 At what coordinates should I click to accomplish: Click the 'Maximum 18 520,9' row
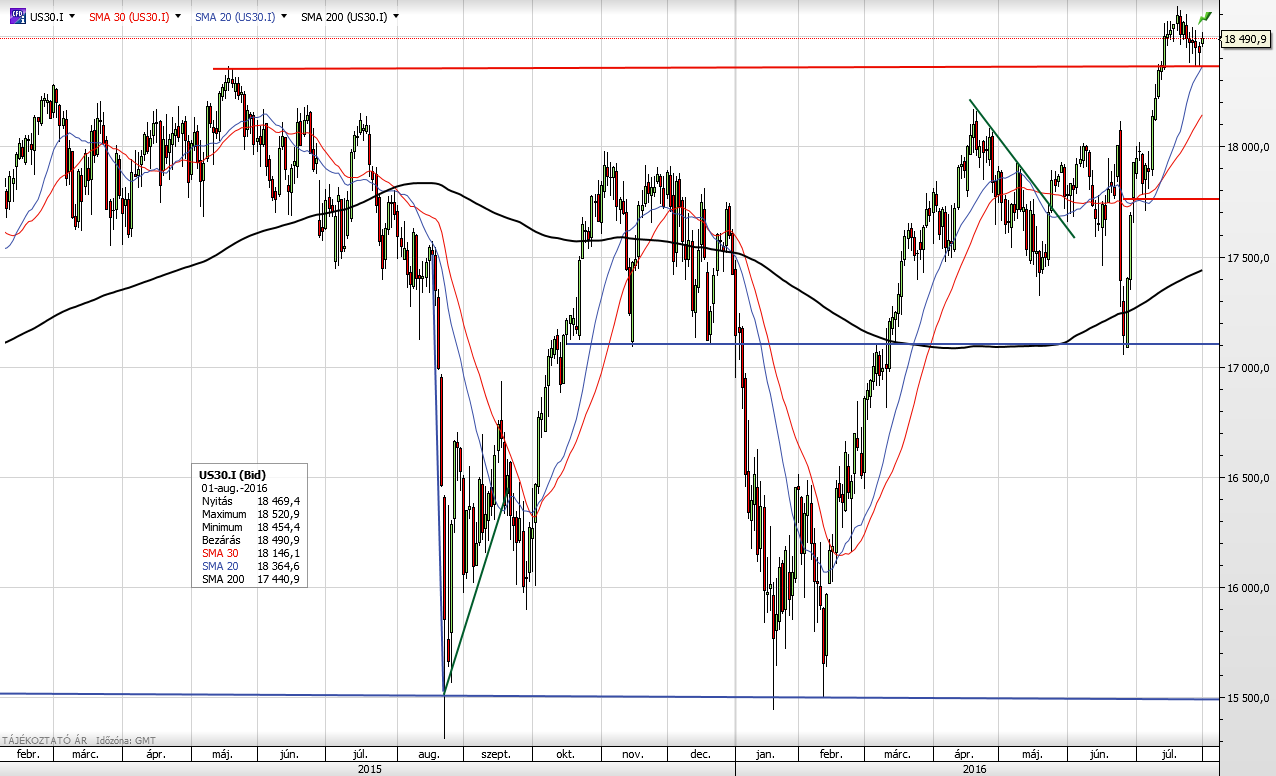pyautogui.click(x=251, y=513)
